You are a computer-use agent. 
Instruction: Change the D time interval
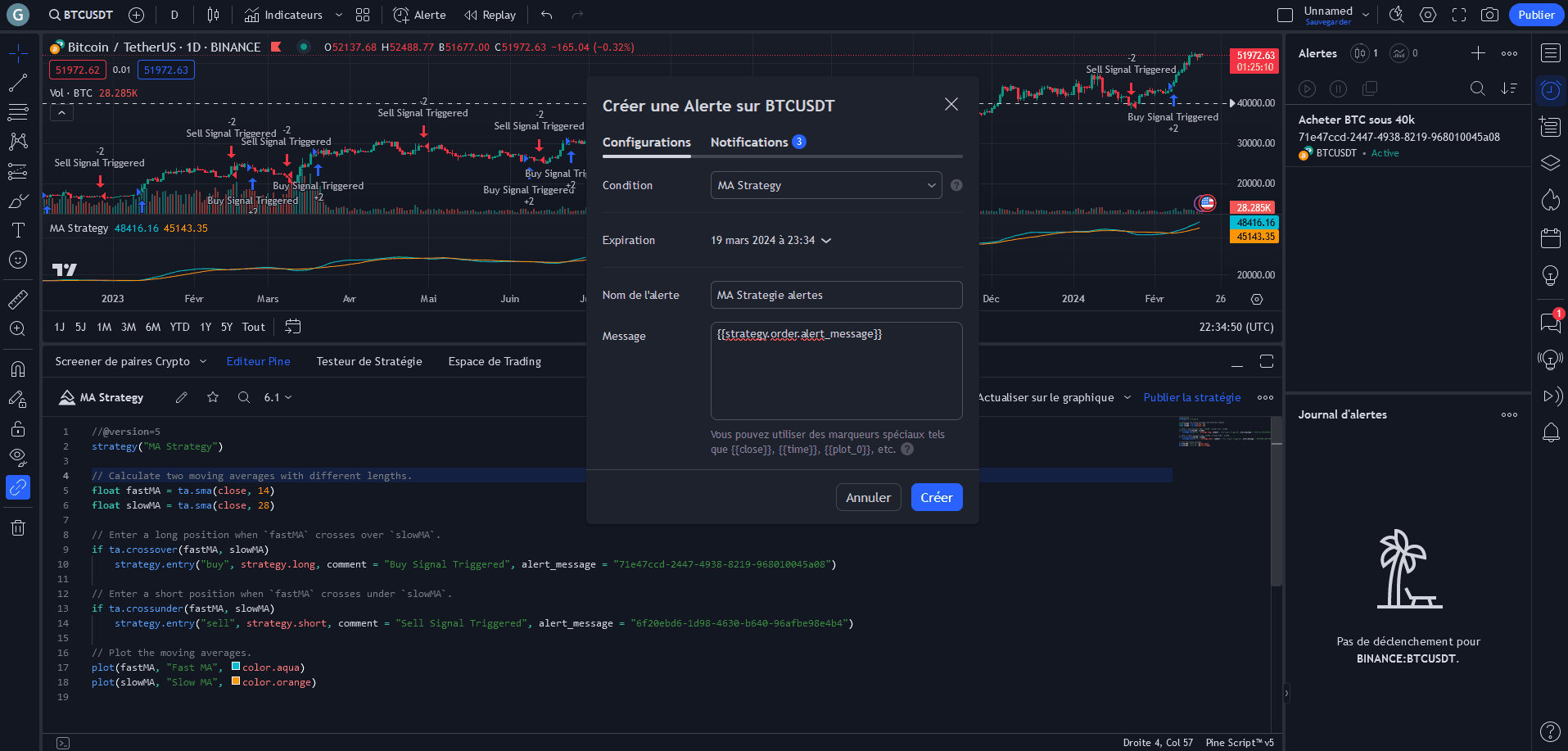174,15
